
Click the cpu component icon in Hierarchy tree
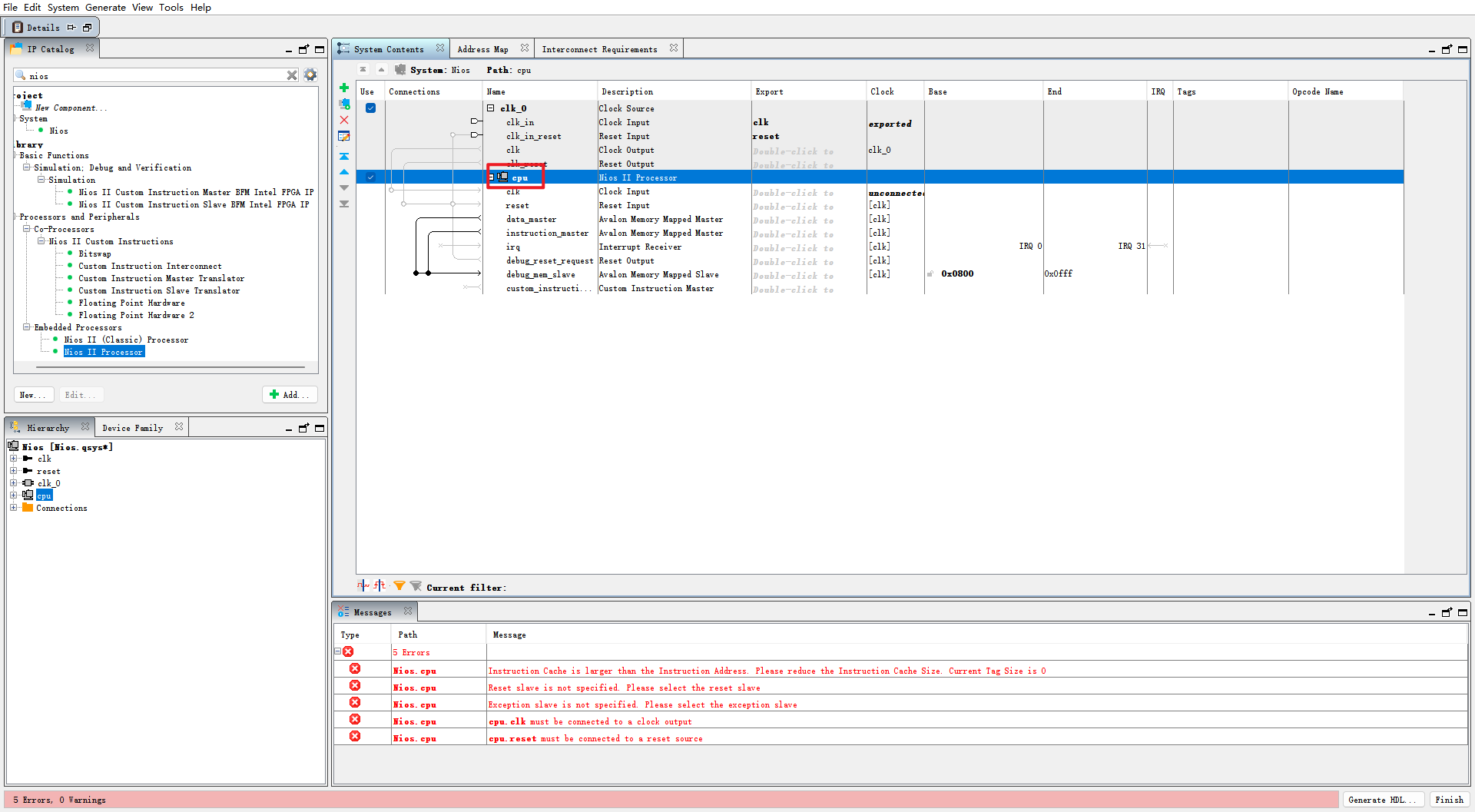[28, 495]
